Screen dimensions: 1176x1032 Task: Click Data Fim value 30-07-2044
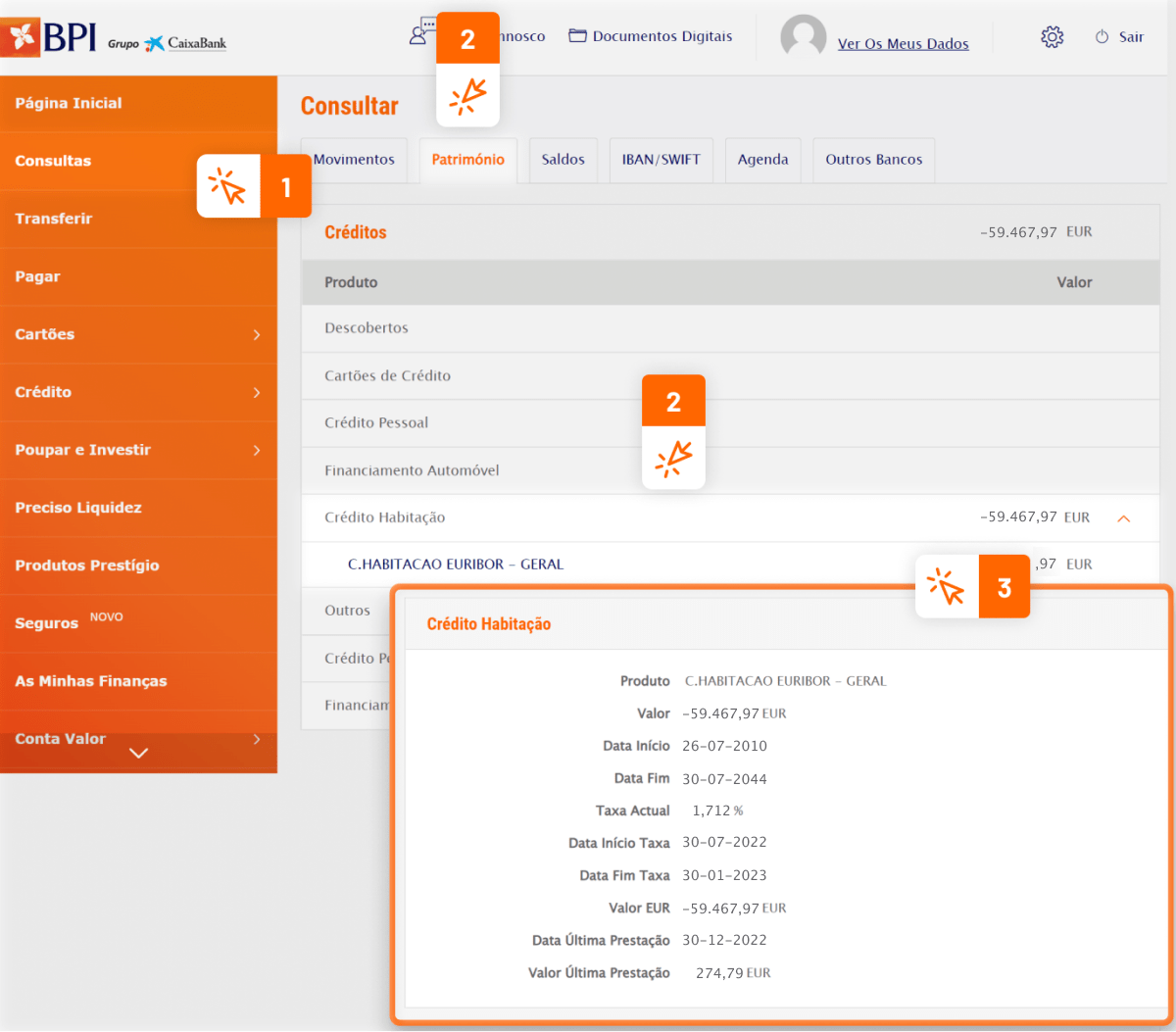[x=724, y=779]
